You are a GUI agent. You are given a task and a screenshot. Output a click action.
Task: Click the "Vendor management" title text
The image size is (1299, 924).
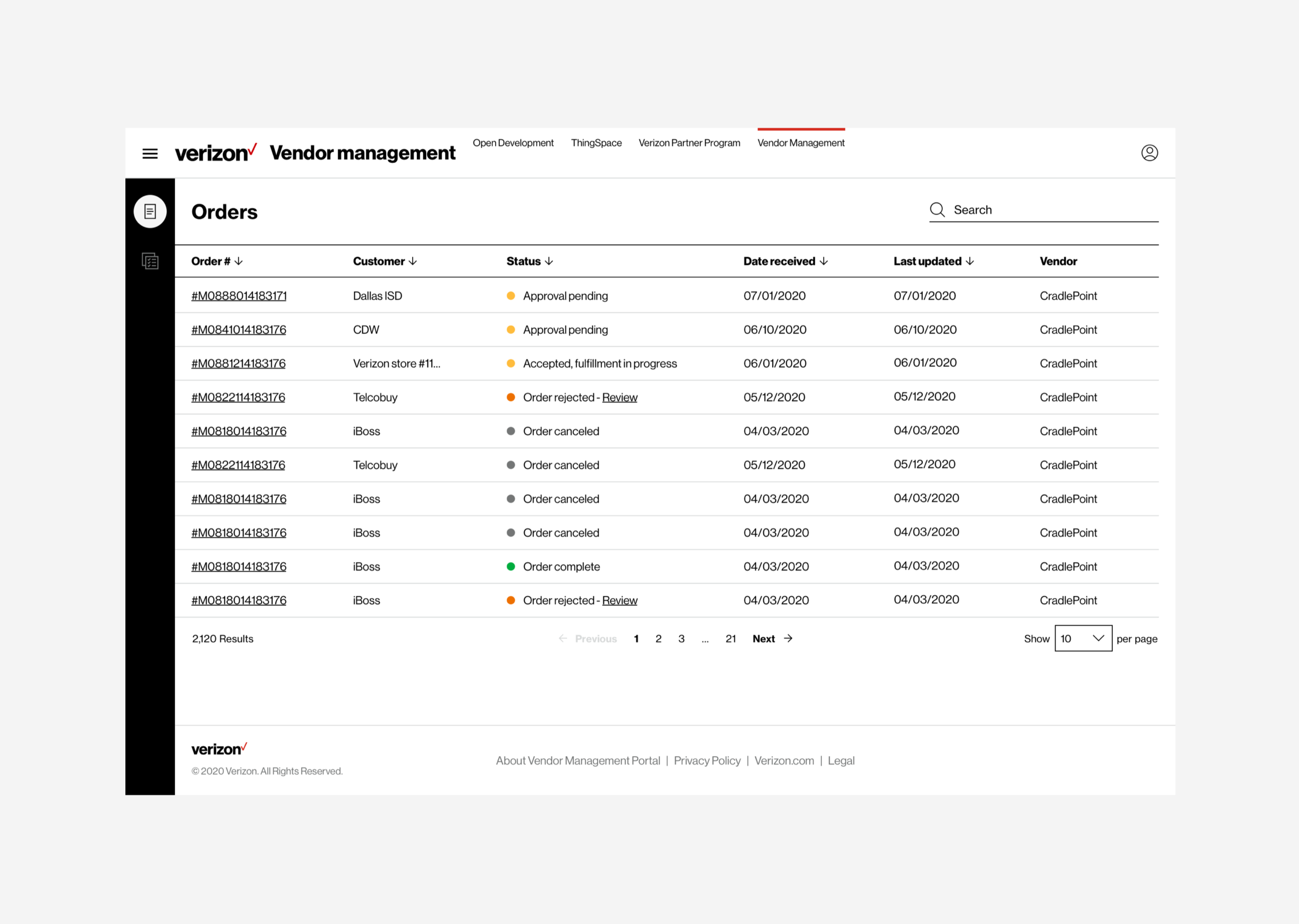[x=362, y=153]
